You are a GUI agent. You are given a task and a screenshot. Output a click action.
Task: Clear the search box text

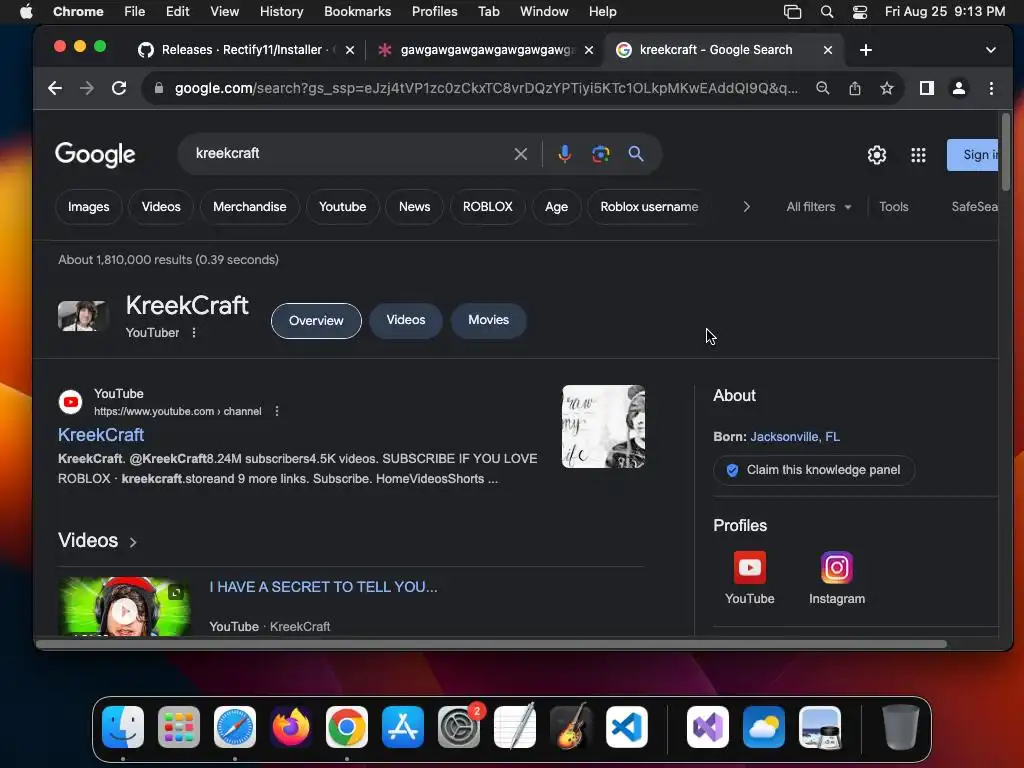coord(520,154)
